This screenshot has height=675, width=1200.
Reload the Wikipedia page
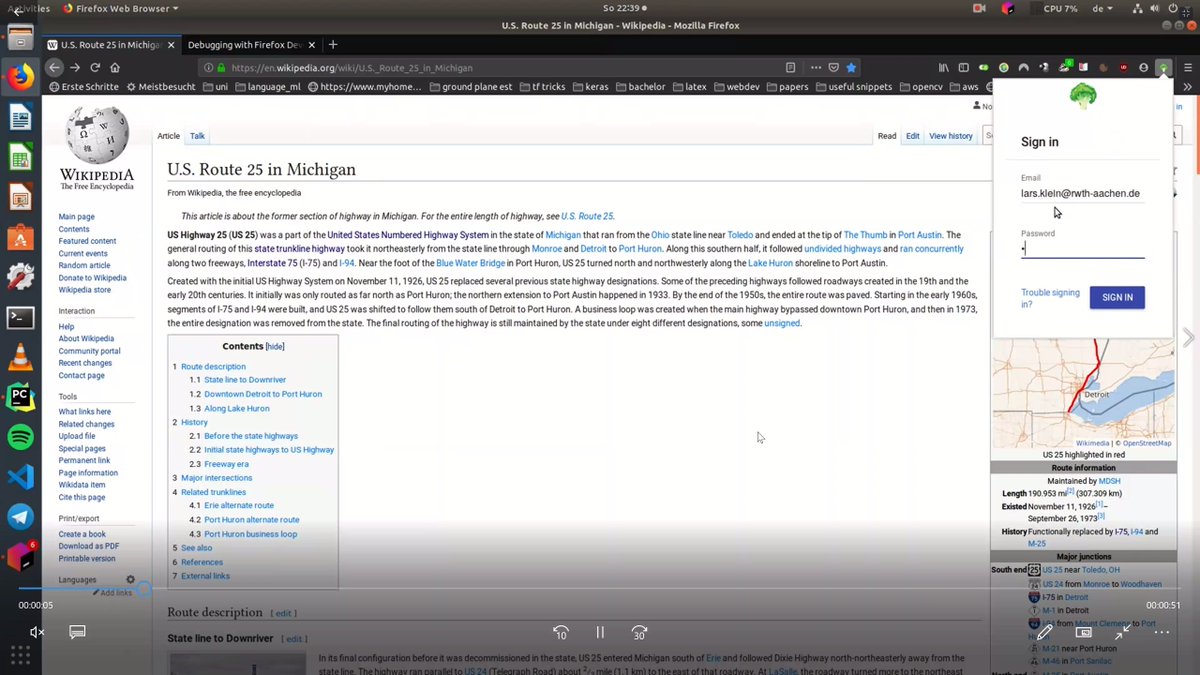(x=95, y=68)
